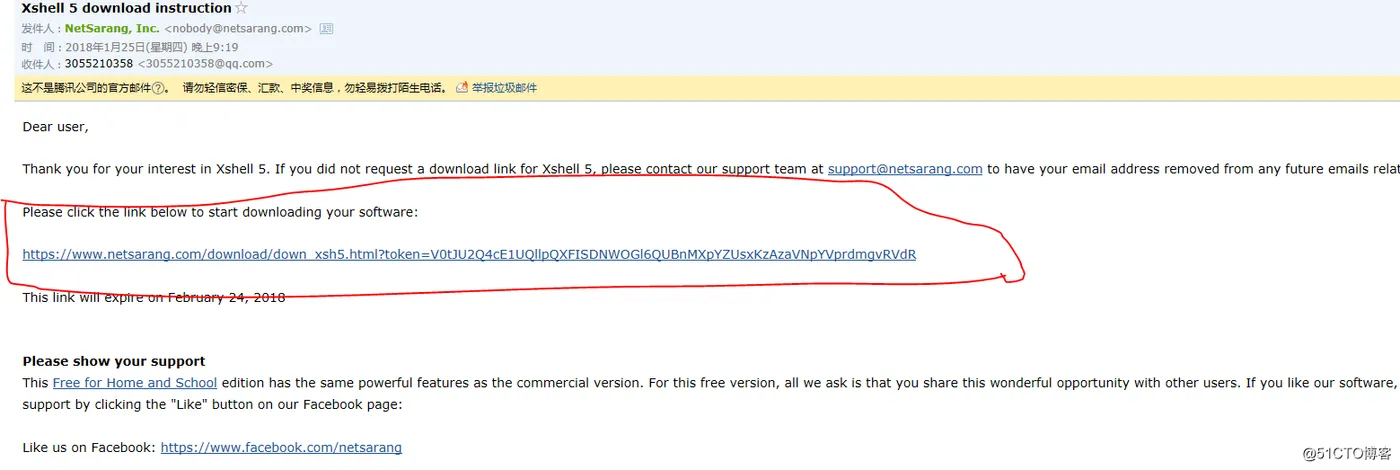Image resolution: width=1400 pixels, height=470 pixels.
Task: Click the question mark help icon
Action: pyautogui.click(x=158, y=88)
